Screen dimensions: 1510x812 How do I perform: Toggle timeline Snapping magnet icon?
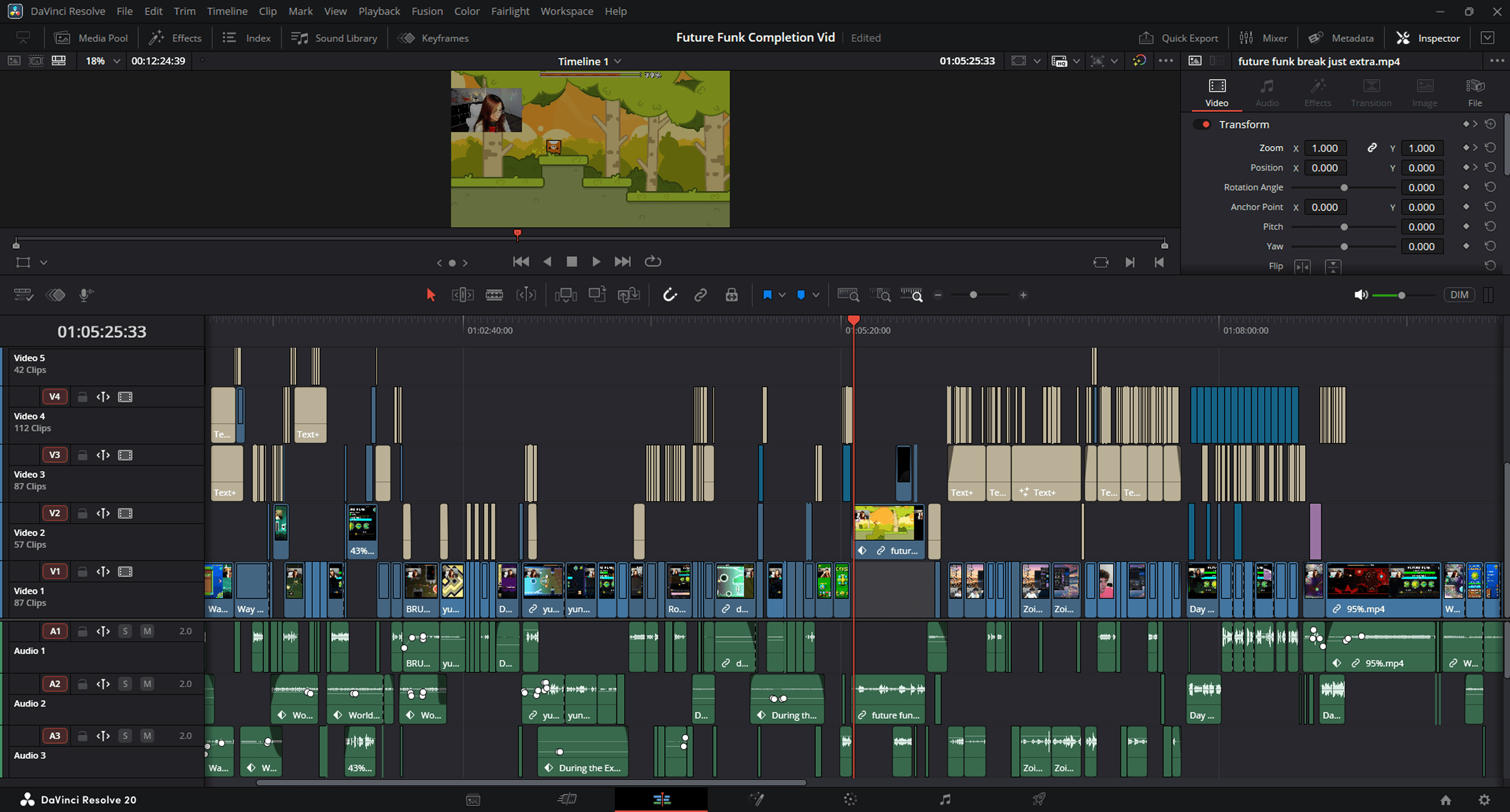click(670, 295)
